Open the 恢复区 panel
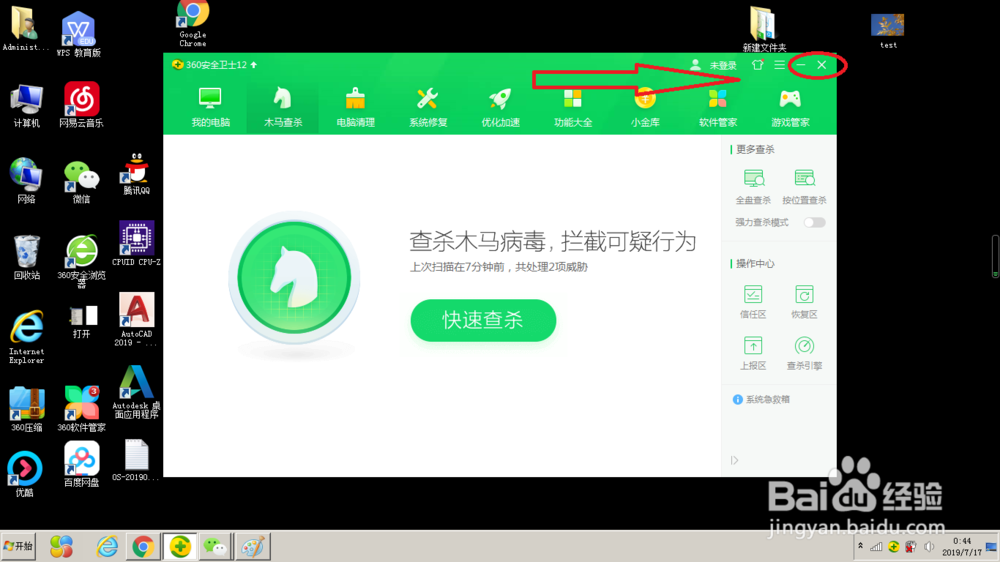1000x562 pixels. pyautogui.click(x=804, y=301)
